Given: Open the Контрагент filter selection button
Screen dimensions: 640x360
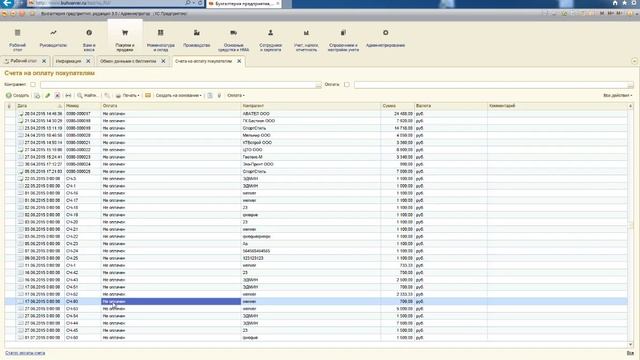Looking at the screenshot, I should tap(318, 85).
